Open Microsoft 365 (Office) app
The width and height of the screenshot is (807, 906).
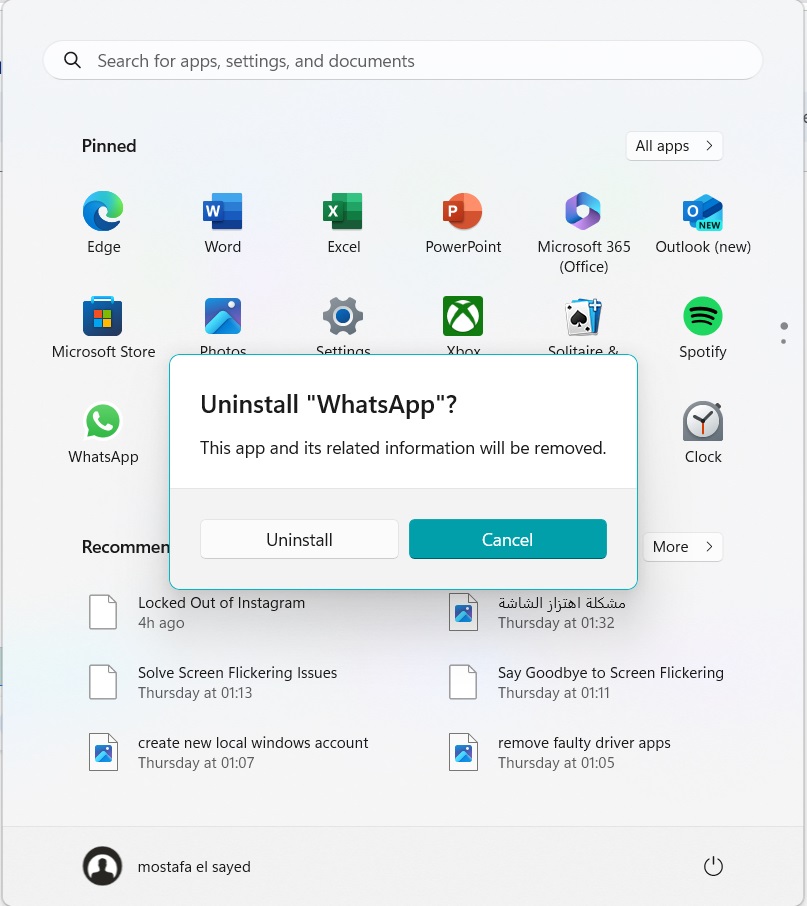[x=583, y=211]
